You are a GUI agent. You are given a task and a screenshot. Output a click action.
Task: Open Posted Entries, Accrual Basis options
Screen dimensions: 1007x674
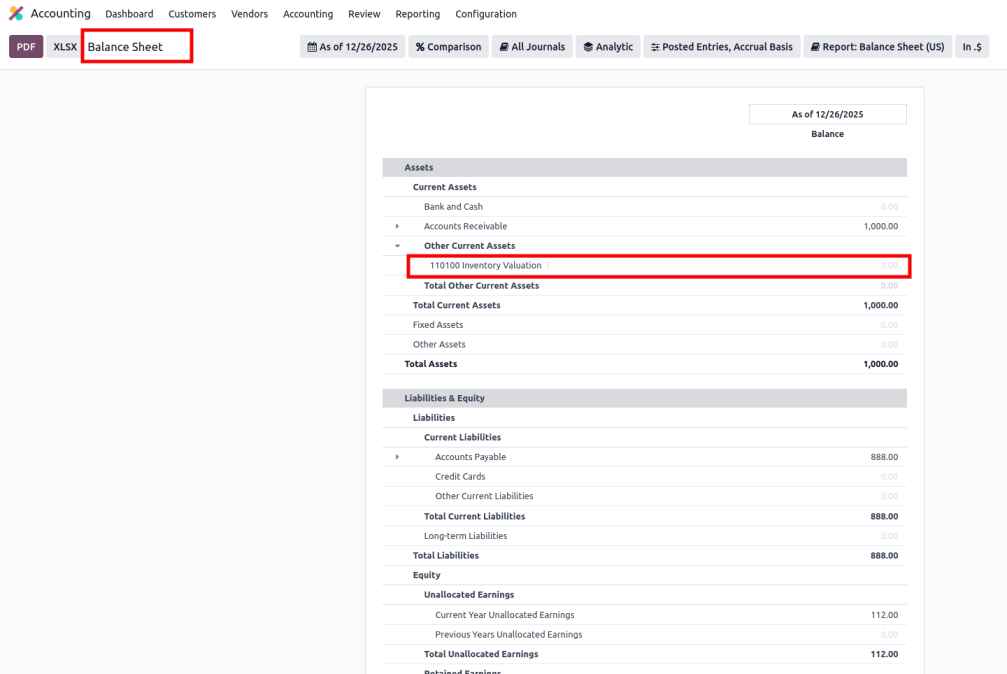[x=721, y=47]
